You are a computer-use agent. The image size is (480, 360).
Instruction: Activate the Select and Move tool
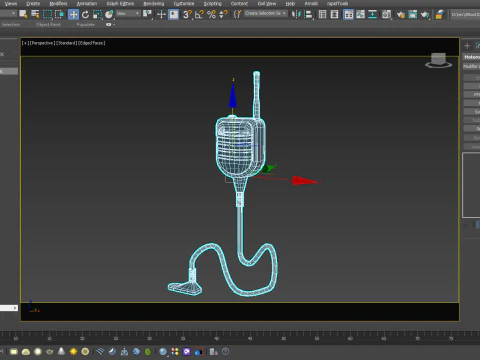[x=73, y=14]
